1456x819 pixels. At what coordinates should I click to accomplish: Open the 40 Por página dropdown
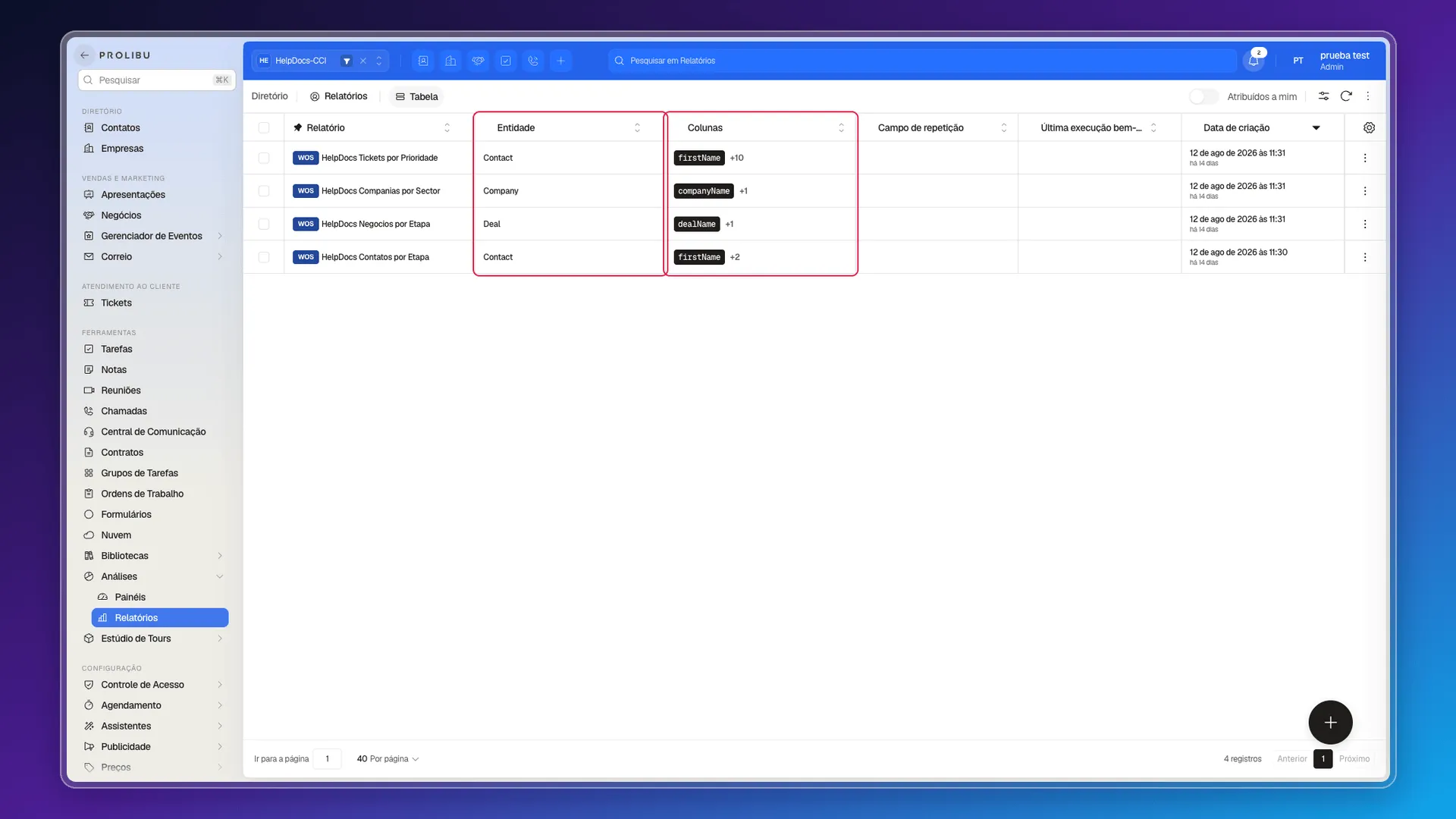[388, 759]
